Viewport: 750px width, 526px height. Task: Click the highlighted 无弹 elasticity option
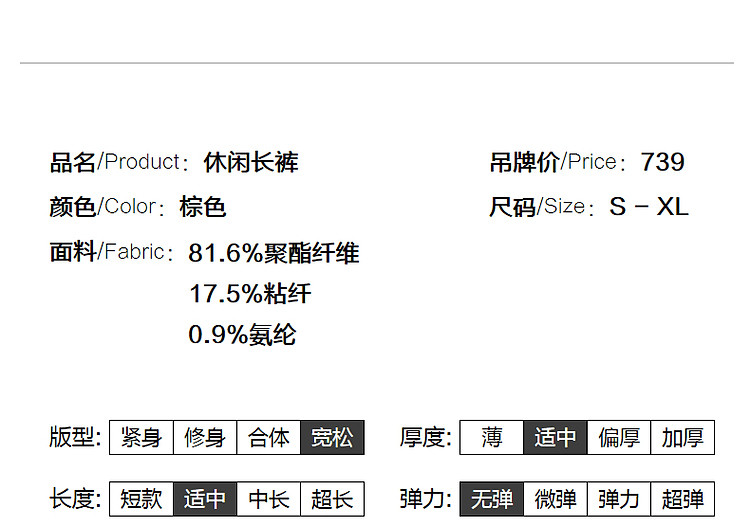coord(492,499)
